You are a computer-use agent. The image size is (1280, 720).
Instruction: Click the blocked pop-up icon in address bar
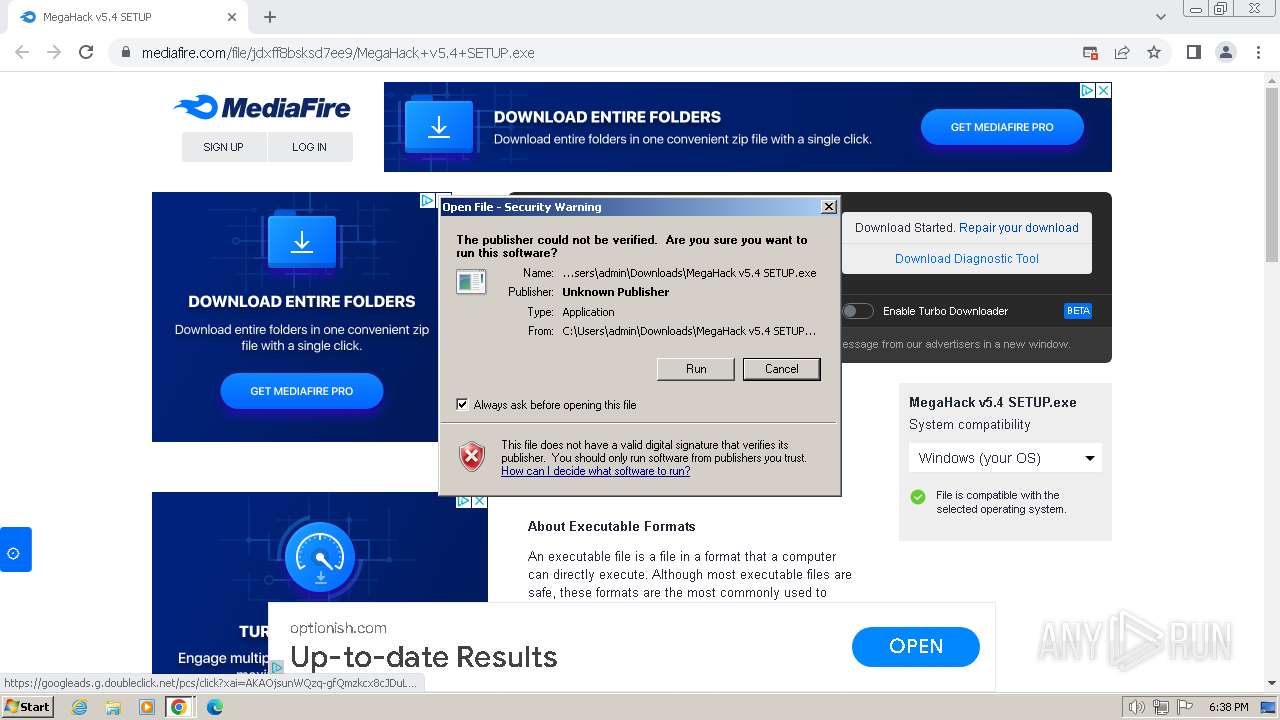pos(1090,52)
